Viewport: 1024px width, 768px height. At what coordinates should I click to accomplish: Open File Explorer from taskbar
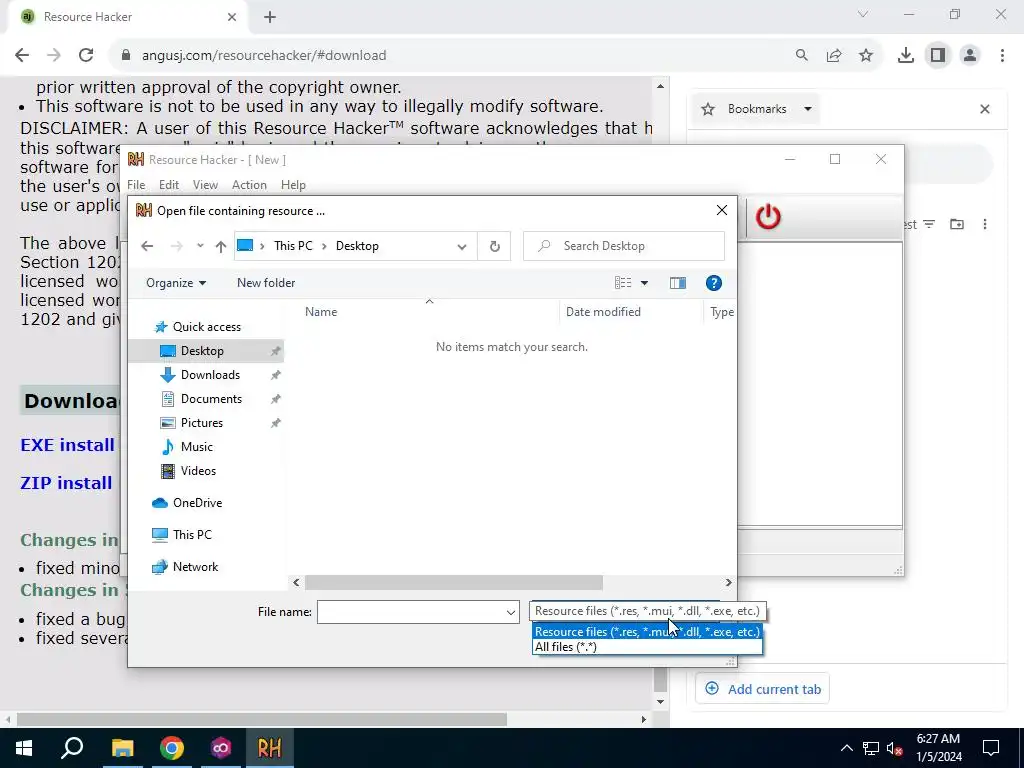coord(122,748)
